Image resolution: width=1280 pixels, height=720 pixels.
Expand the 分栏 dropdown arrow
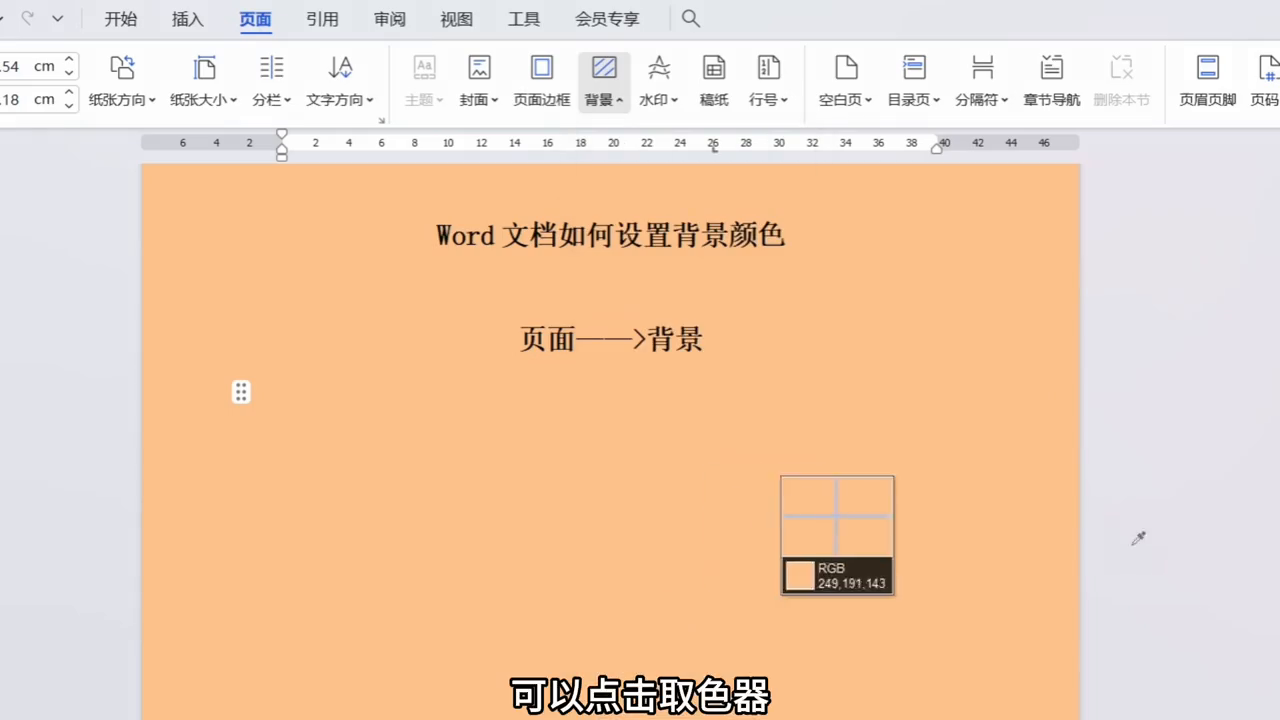(287, 100)
